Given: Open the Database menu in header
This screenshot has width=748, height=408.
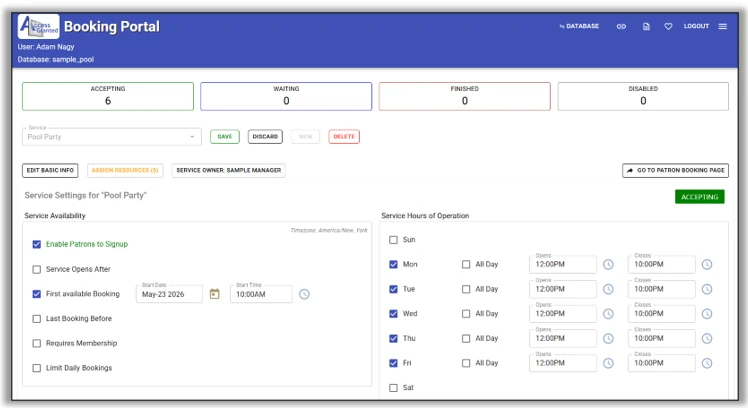Looking at the screenshot, I should coord(579,26).
